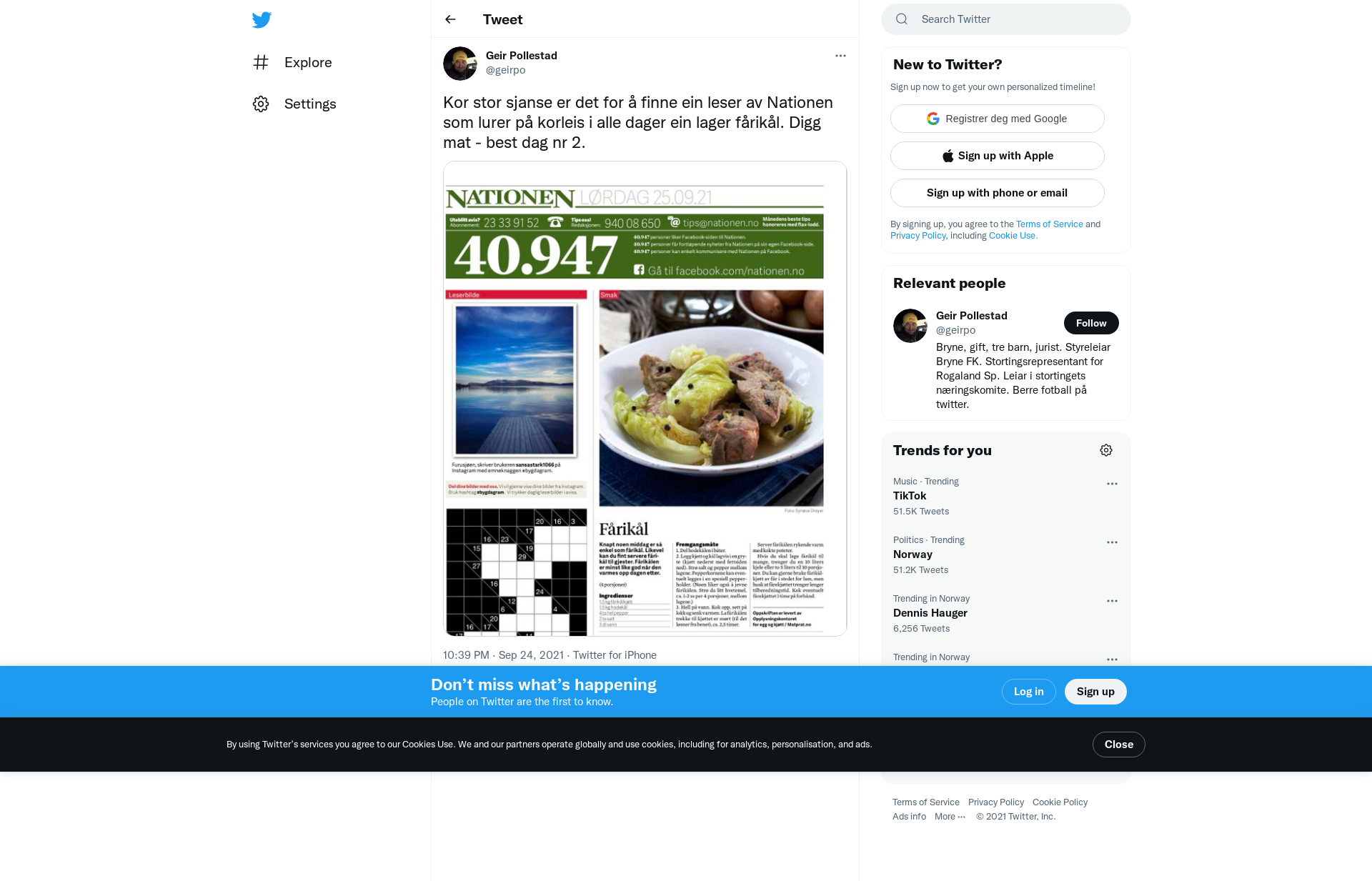The image size is (1372, 881).
Task: Open the Settings gear in sidebar
Action: click(261, 104)
